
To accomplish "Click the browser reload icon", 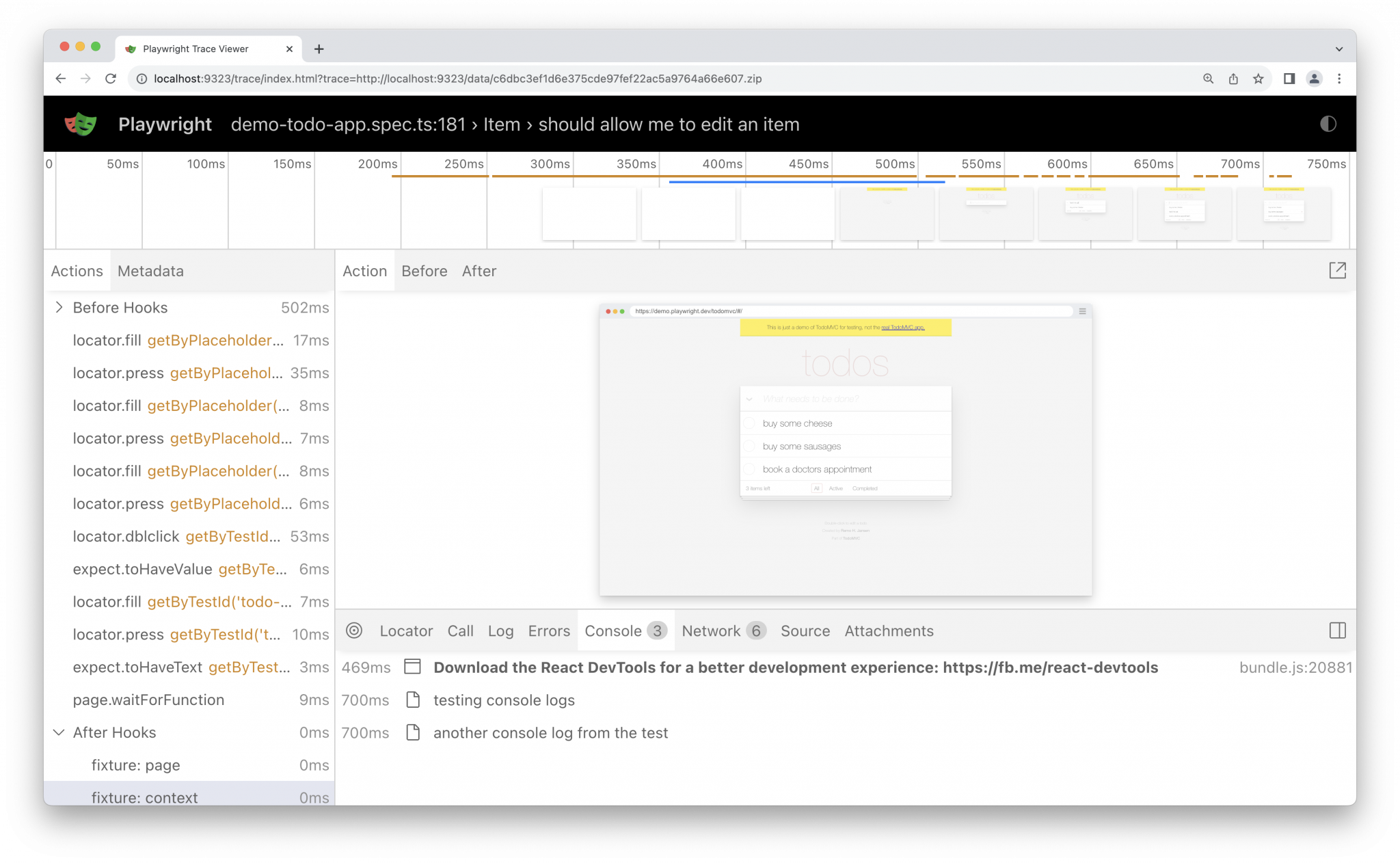I will (x=111, y=78).
